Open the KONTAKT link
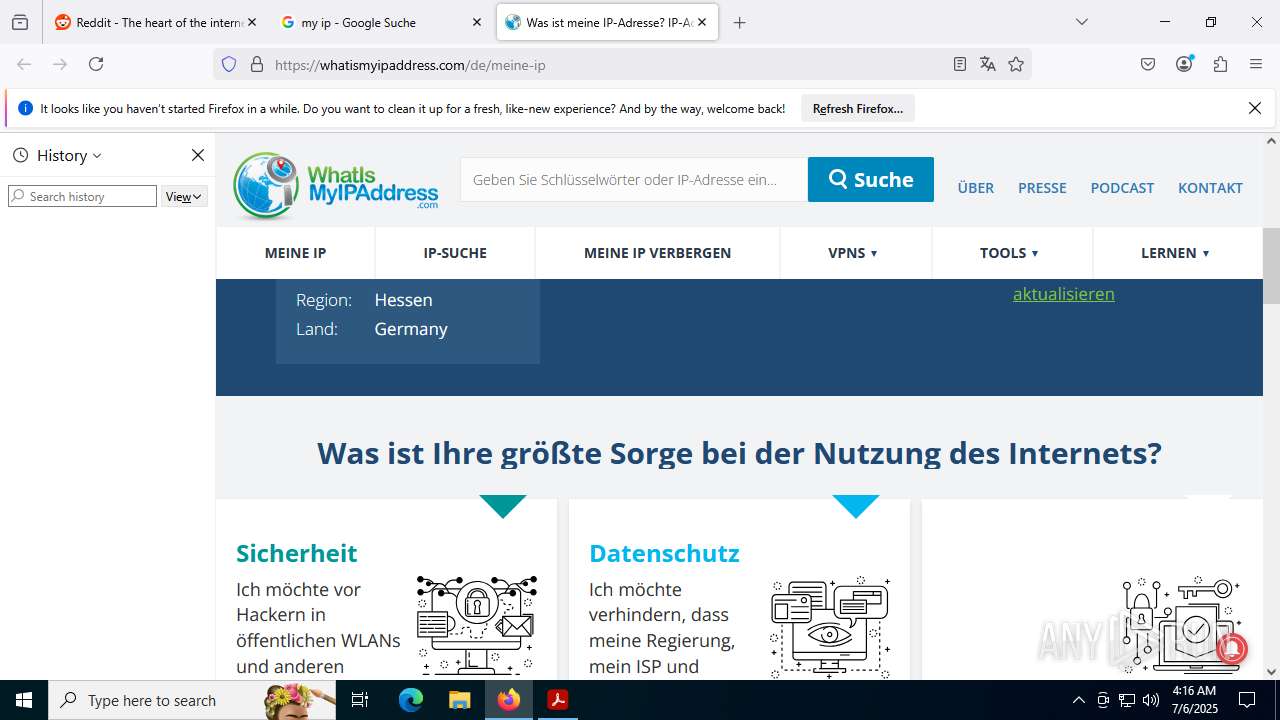This screenshot has width=1280, height=720. pyautogui.click(x=1210, y=188)
